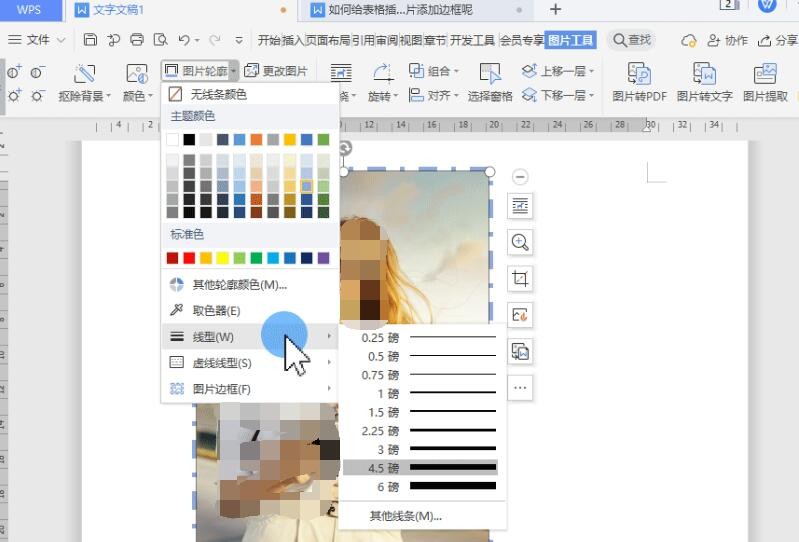Select the red standard color swatch

[x=190, y=258]
